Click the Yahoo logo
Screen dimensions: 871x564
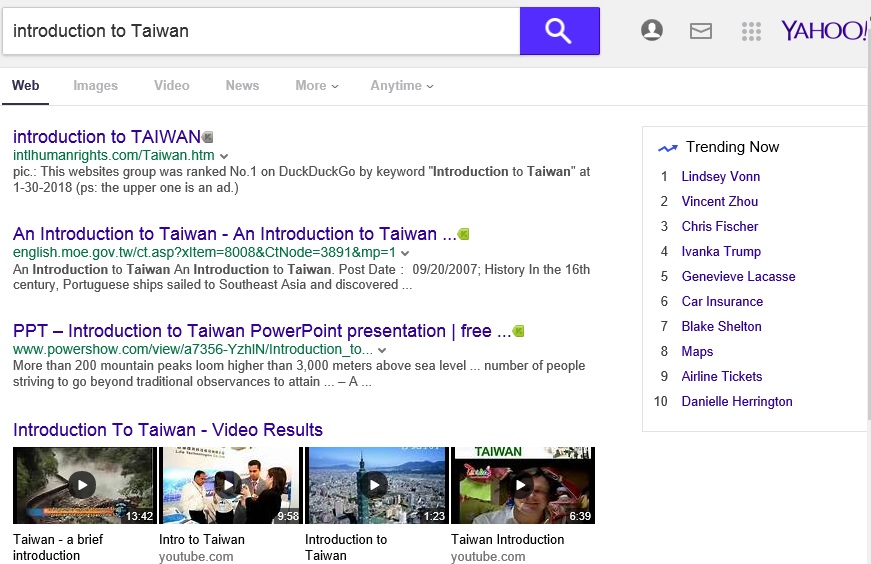pyautogui.click(x=824, y=30)
